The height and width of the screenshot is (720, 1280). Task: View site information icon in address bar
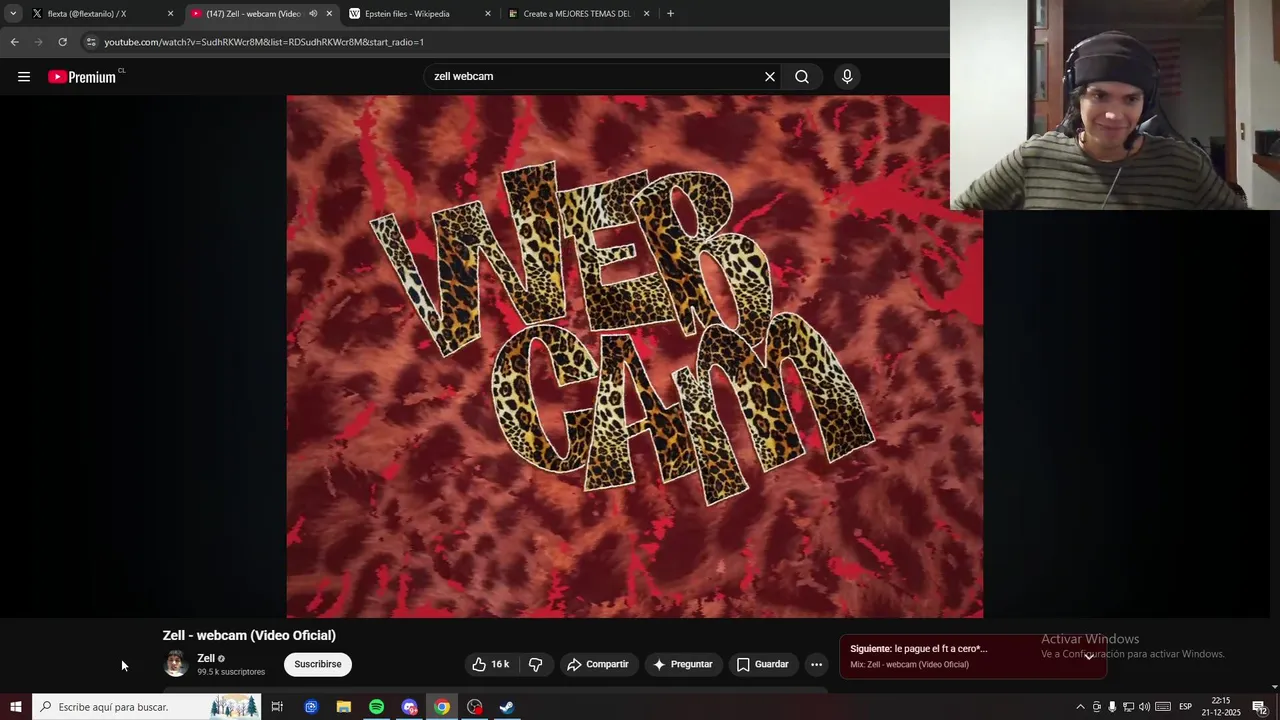click(x=91, y=42)
